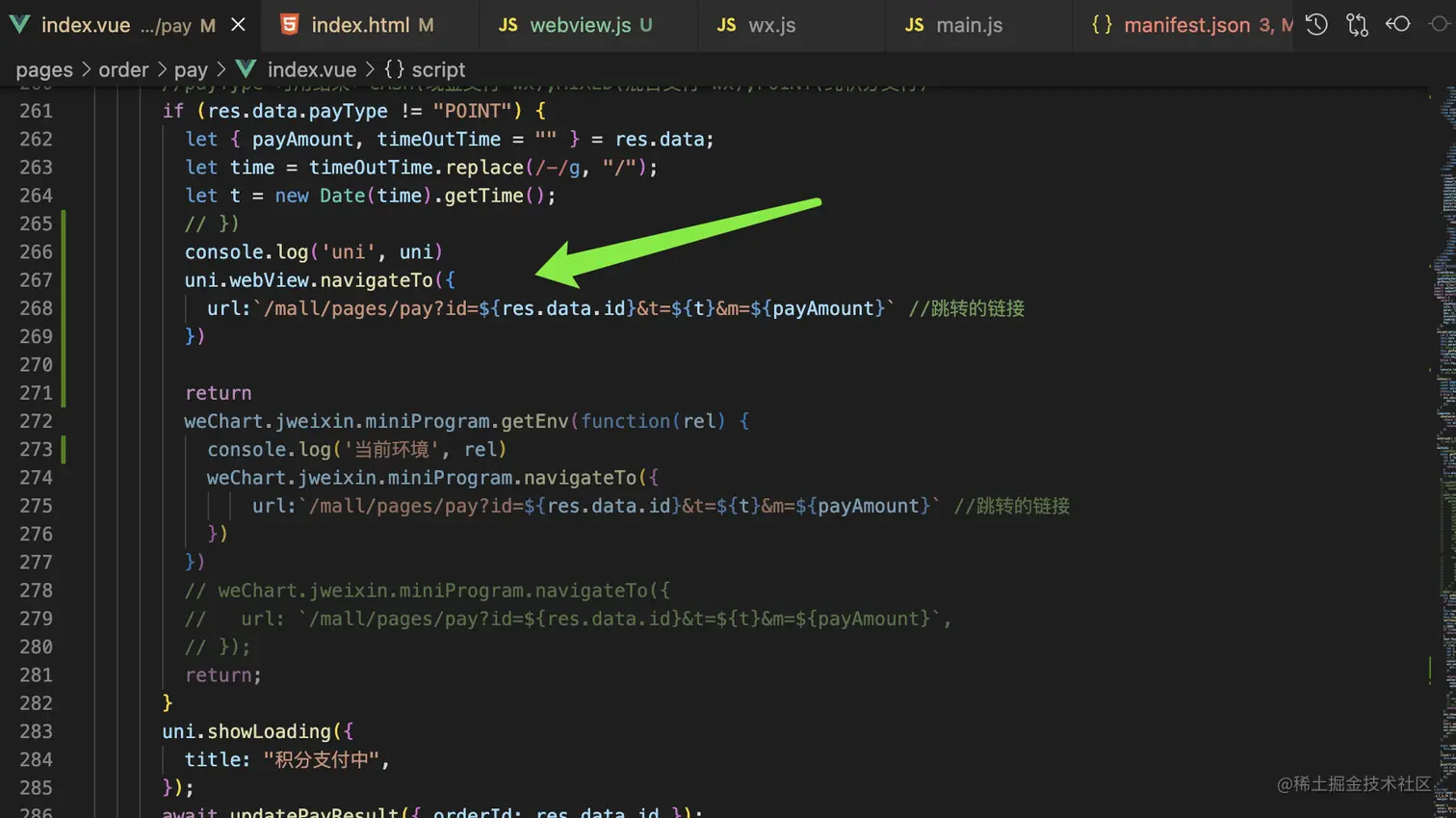
Task: Open the source control changes icon
Action: (x=1357, y=25)
